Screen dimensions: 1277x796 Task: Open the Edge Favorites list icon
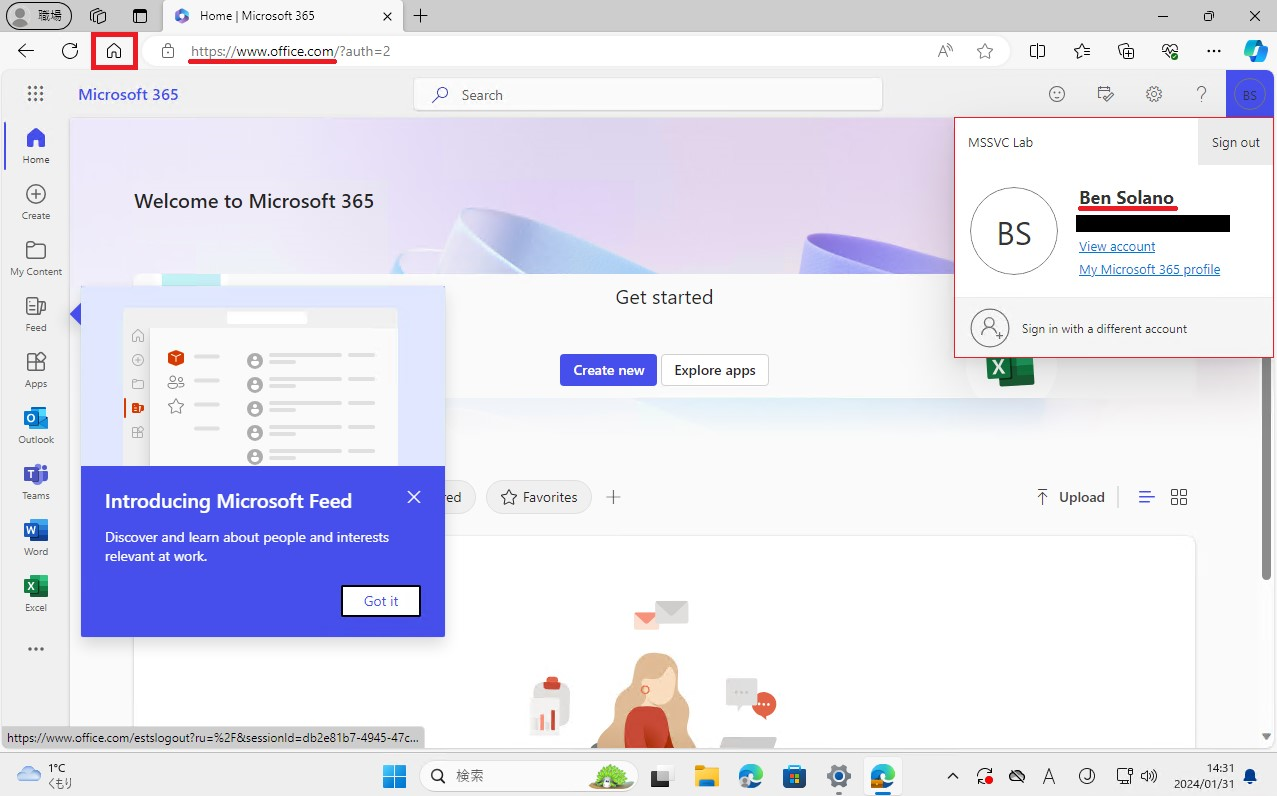tap(1082, 51)
